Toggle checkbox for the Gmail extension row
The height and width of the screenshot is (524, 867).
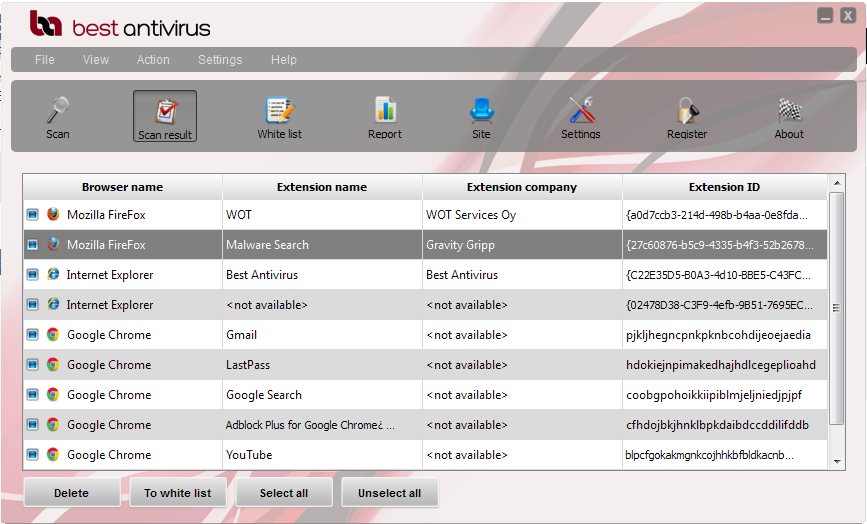point(33,334)
